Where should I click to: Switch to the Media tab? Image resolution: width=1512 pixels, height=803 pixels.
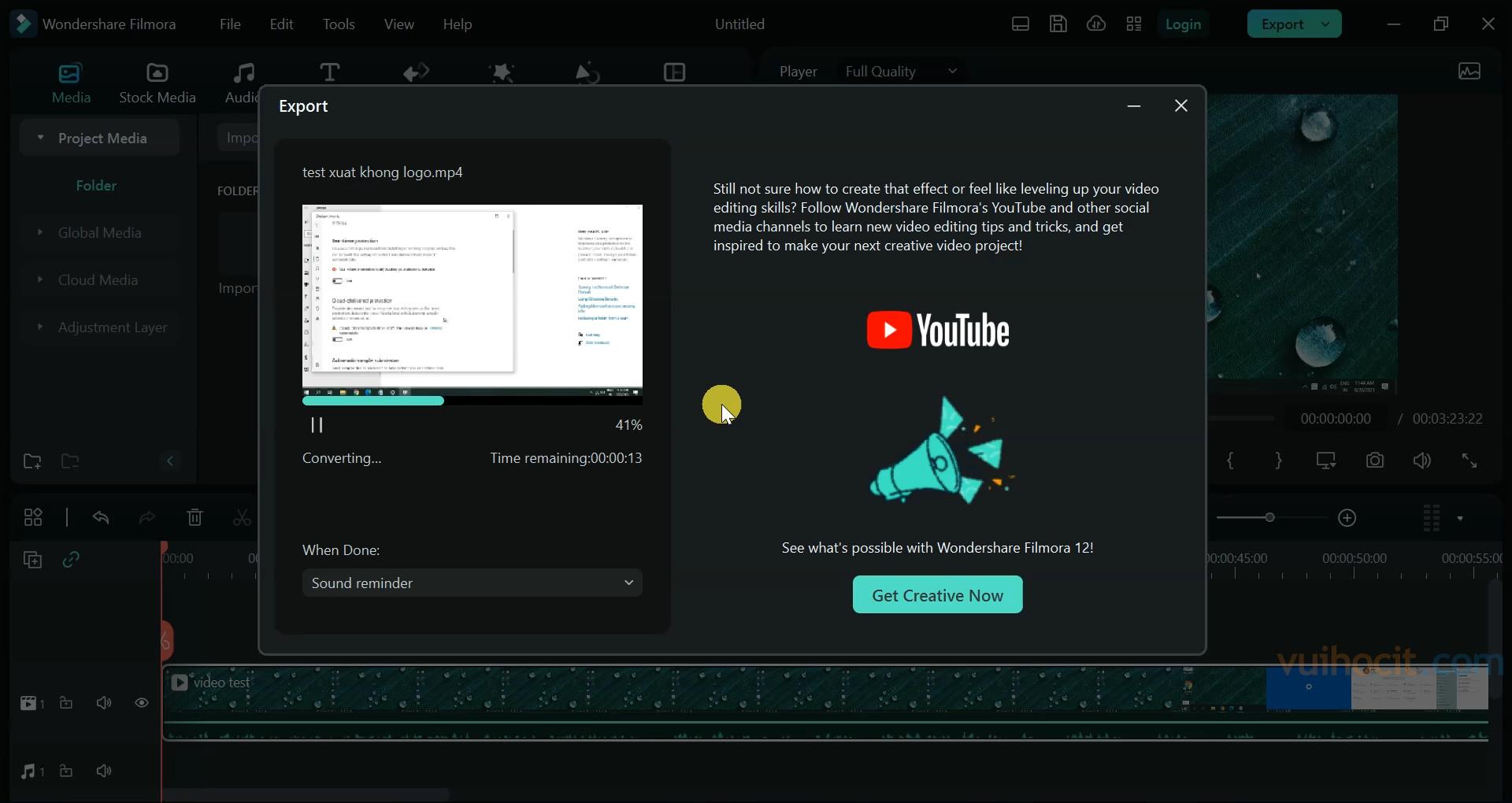[x=71, y=83]
